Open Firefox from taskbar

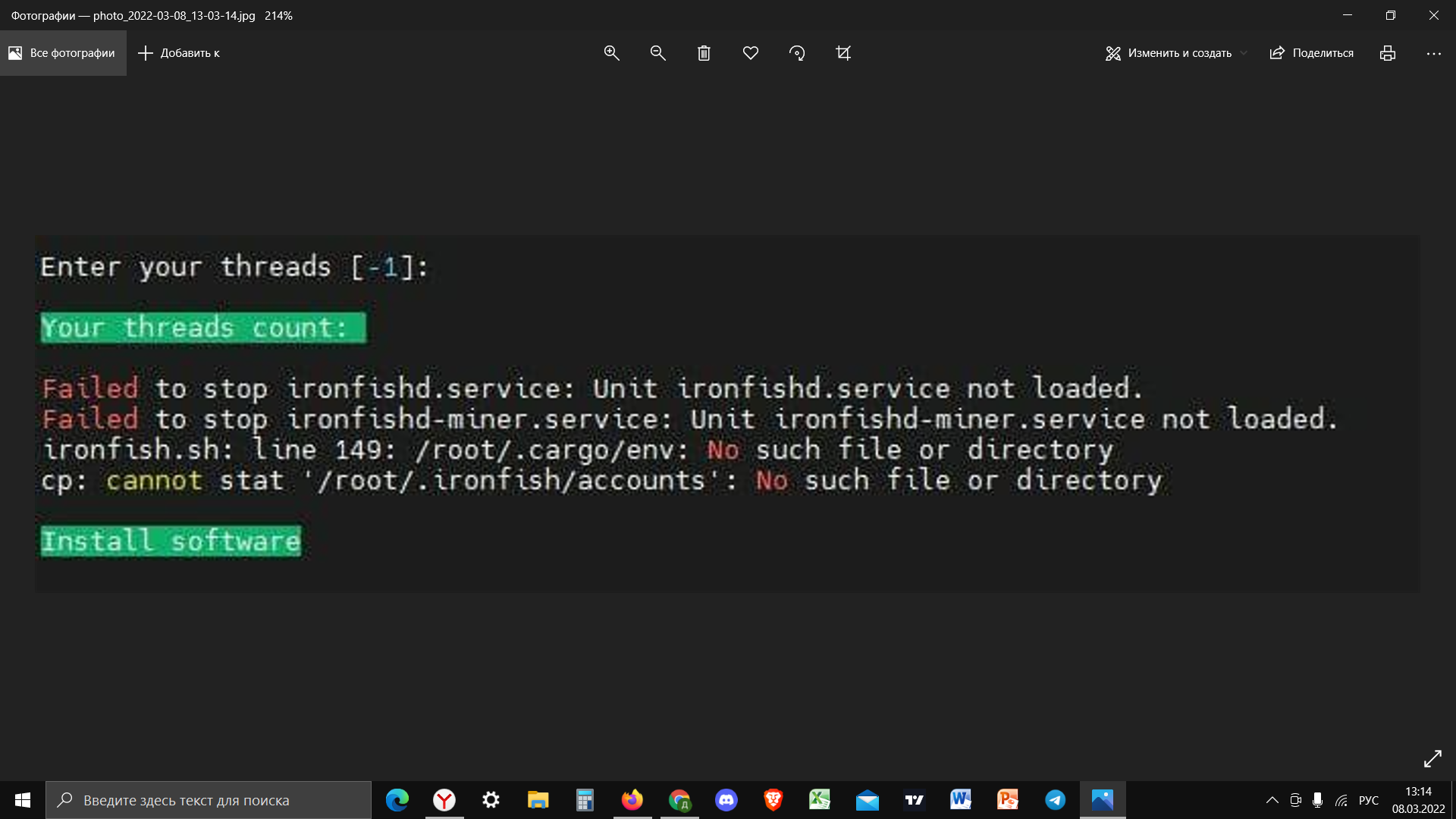632,800
